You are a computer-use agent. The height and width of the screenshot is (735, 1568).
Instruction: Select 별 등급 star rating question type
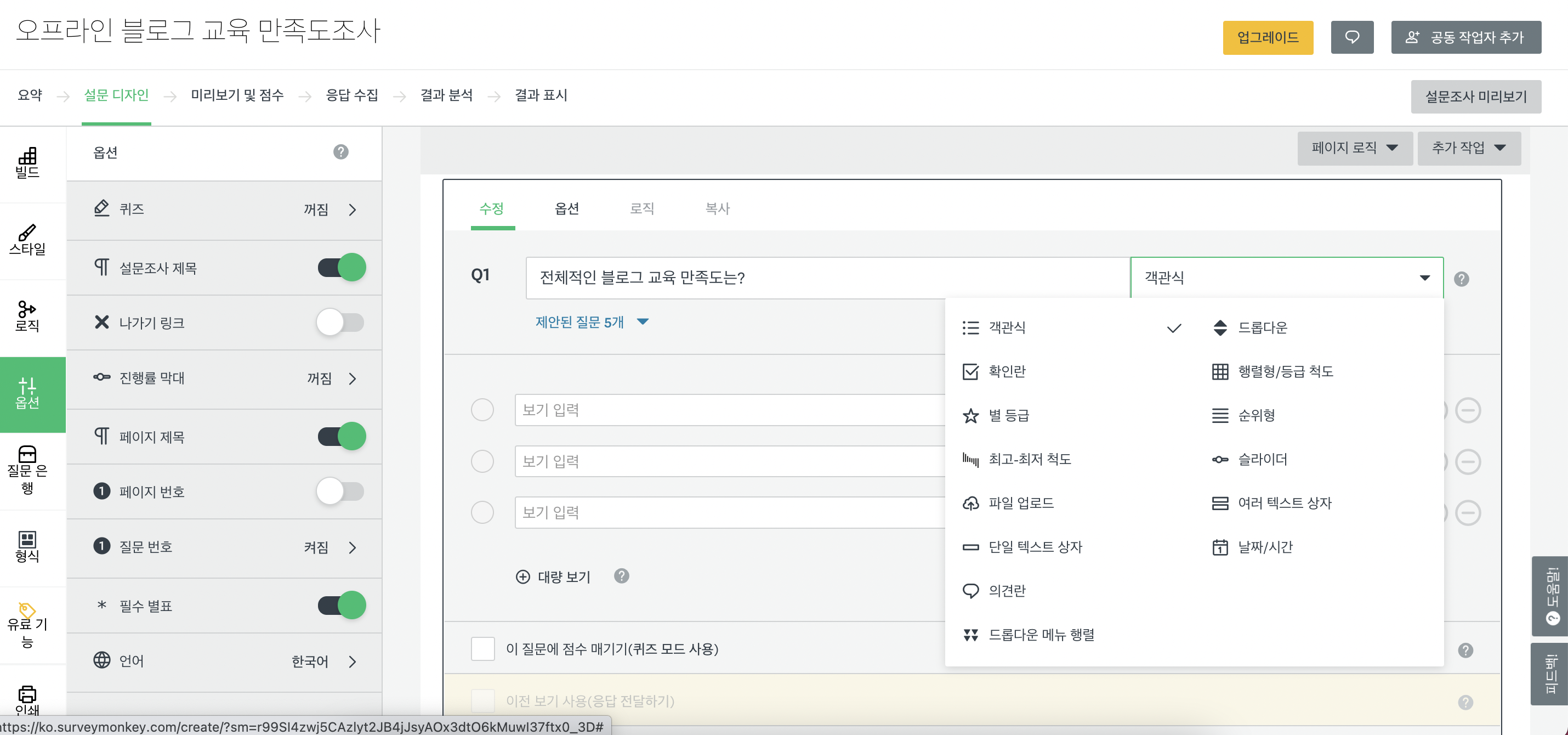[1008, 415]
